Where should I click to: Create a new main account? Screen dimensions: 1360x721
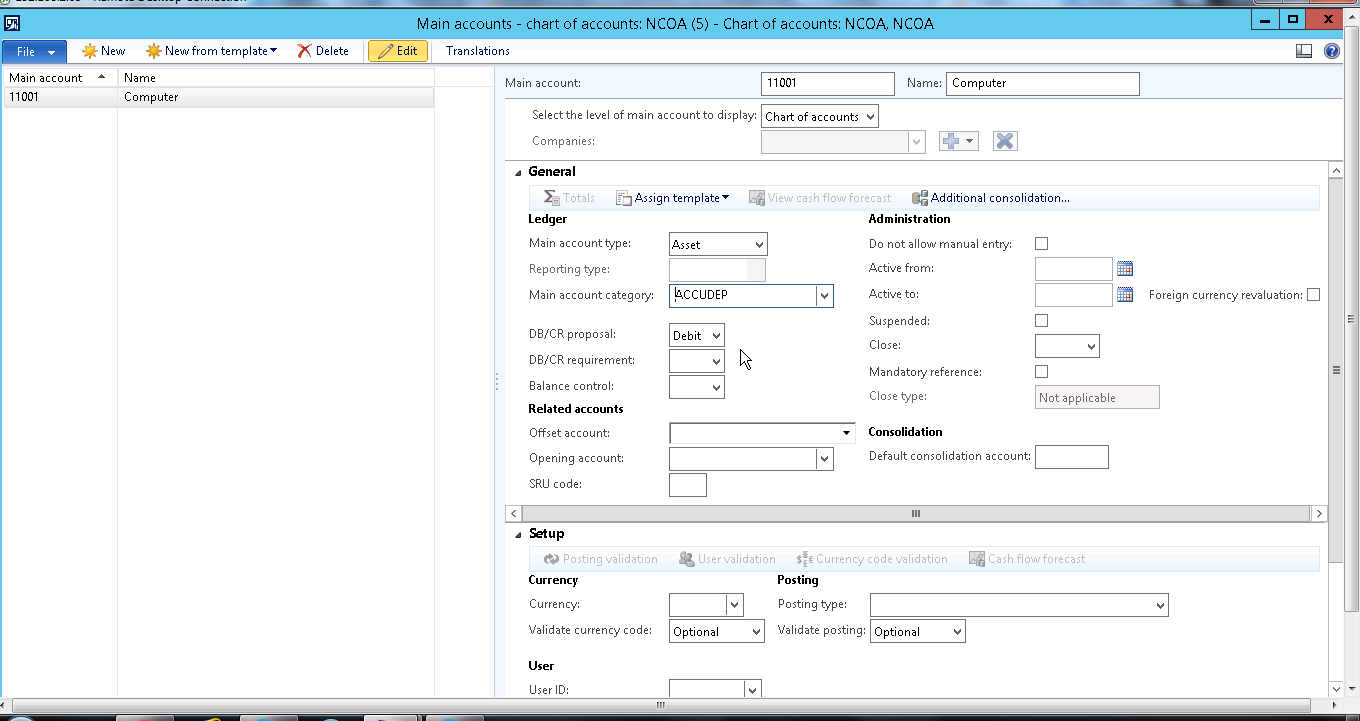[x=103, y=50]
